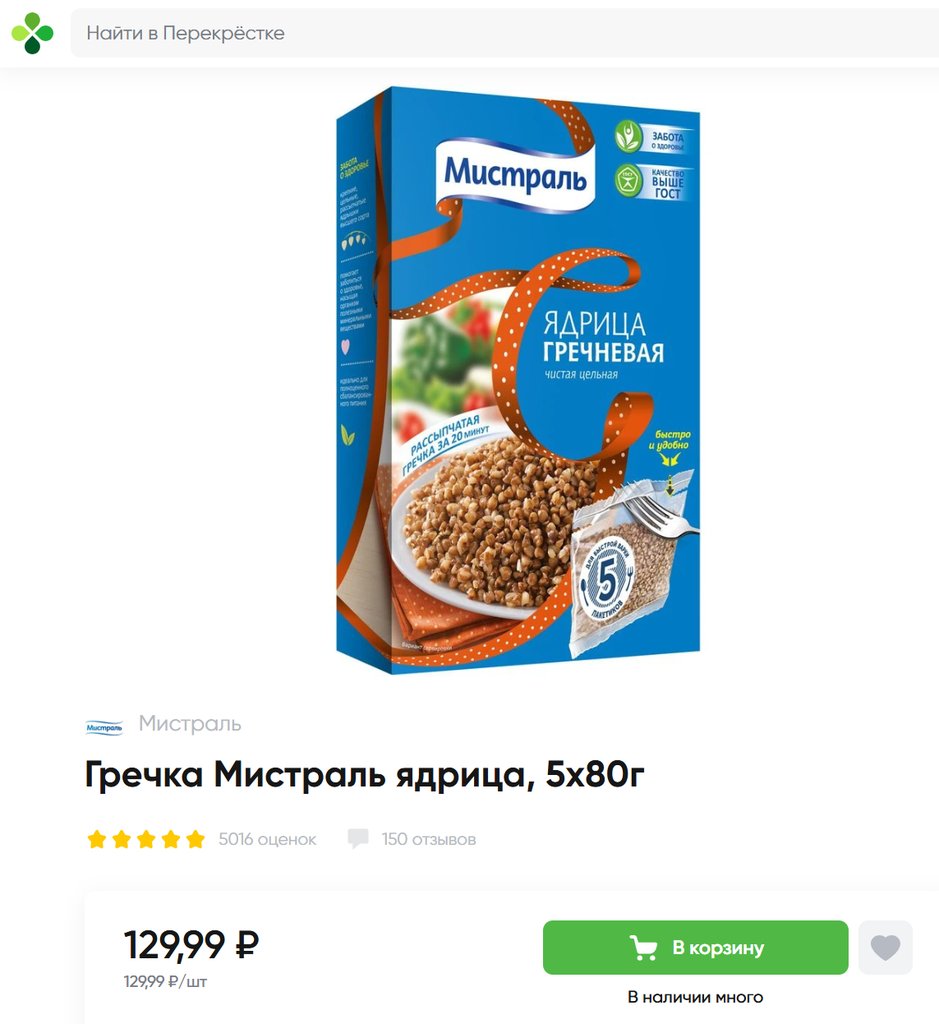Screen dimensions: 939x1024
Task: Open the '150 отзывов' reviews link
Action: tap(429, 839)
